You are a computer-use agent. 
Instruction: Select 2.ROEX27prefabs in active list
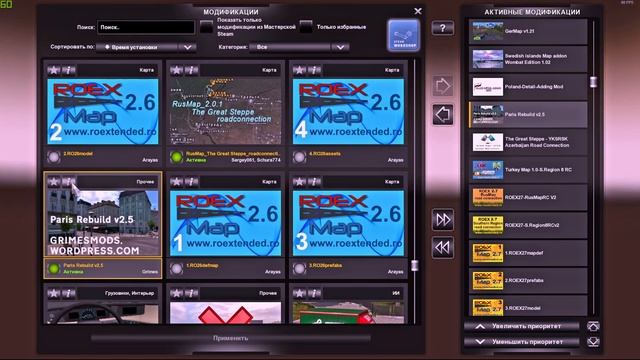(x=528, y=281)
